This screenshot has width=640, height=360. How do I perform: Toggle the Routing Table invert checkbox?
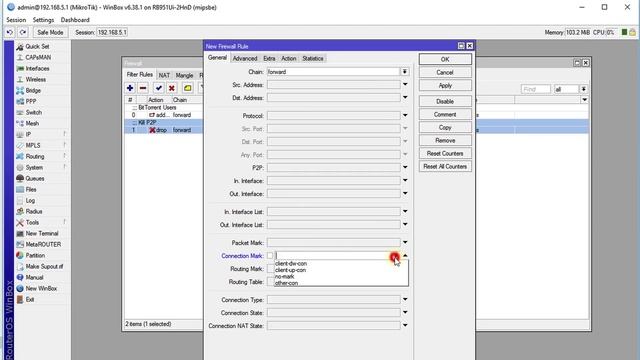(270, 282)
